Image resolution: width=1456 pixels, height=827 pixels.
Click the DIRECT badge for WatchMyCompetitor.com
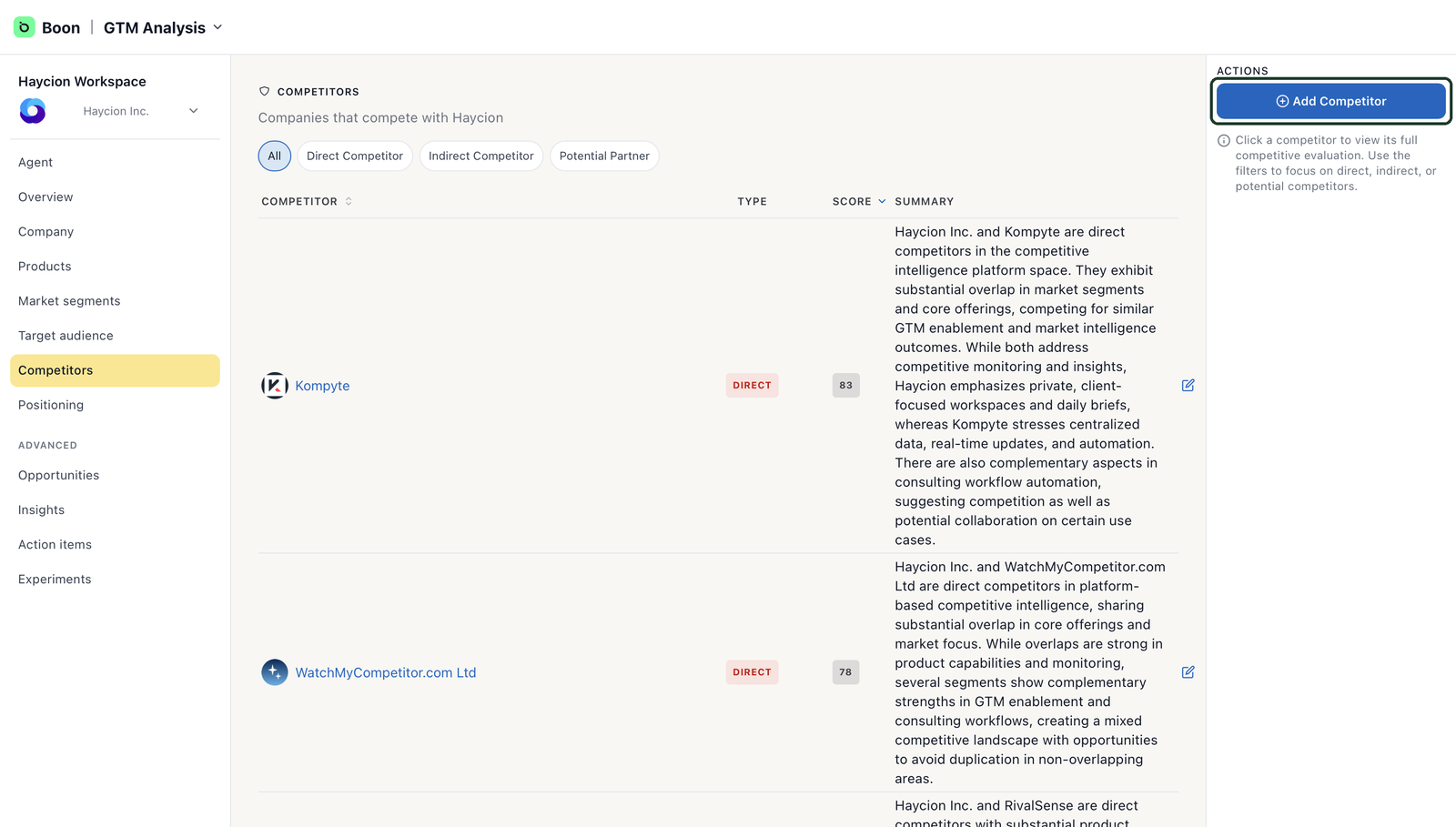[752, 672]
